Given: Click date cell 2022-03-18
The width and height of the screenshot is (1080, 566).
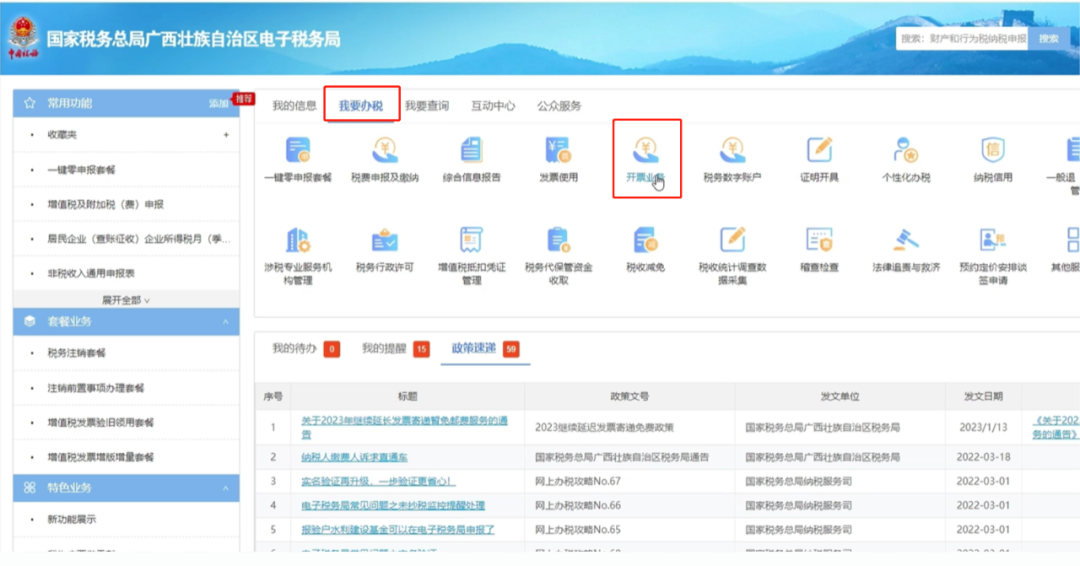Looking at the screenshot, I should click(x=983, y=457).
